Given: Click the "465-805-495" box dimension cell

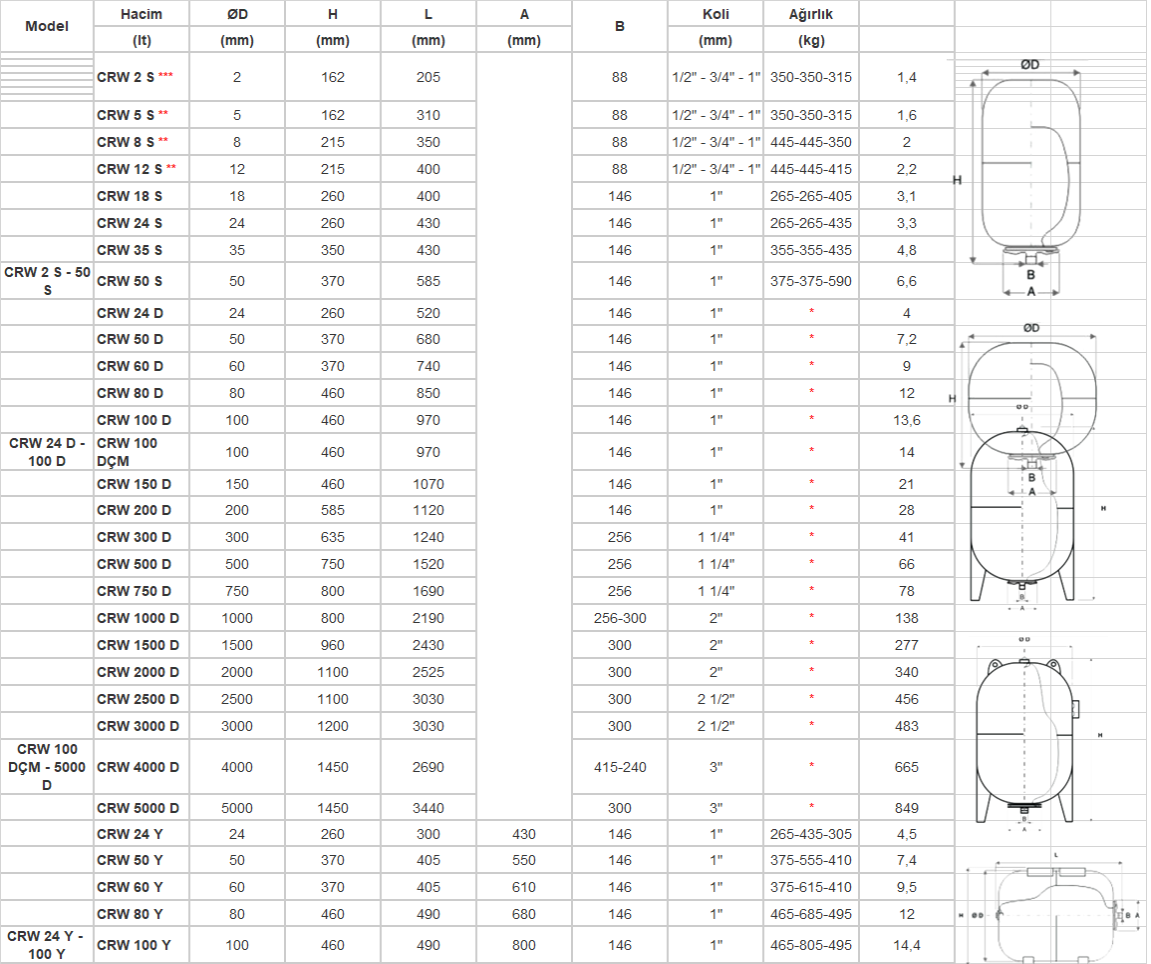Looking at the screenshot, I should tap(811, 946).
